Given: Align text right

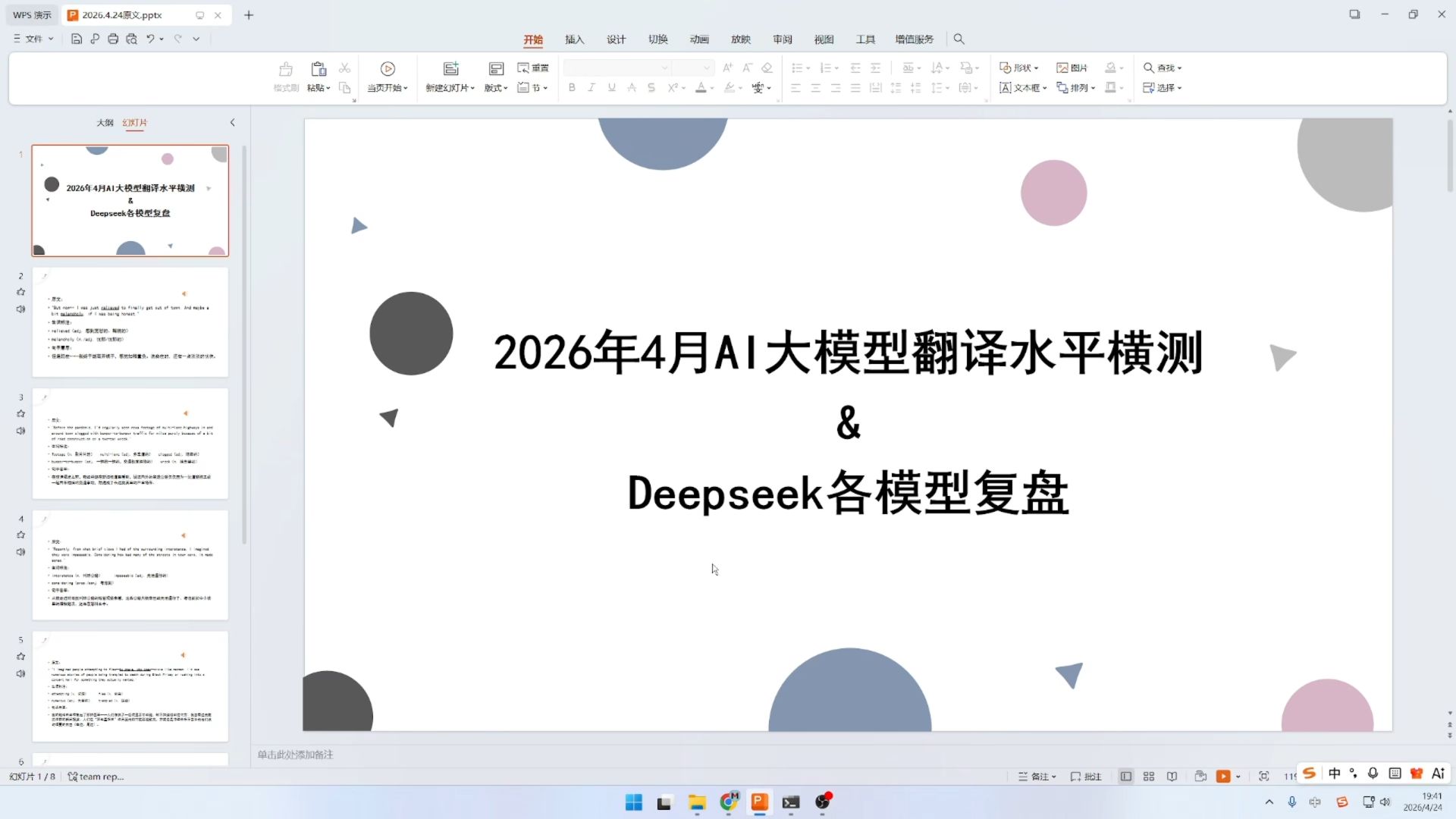Looking at the screenshot, I should pos(836,88).
